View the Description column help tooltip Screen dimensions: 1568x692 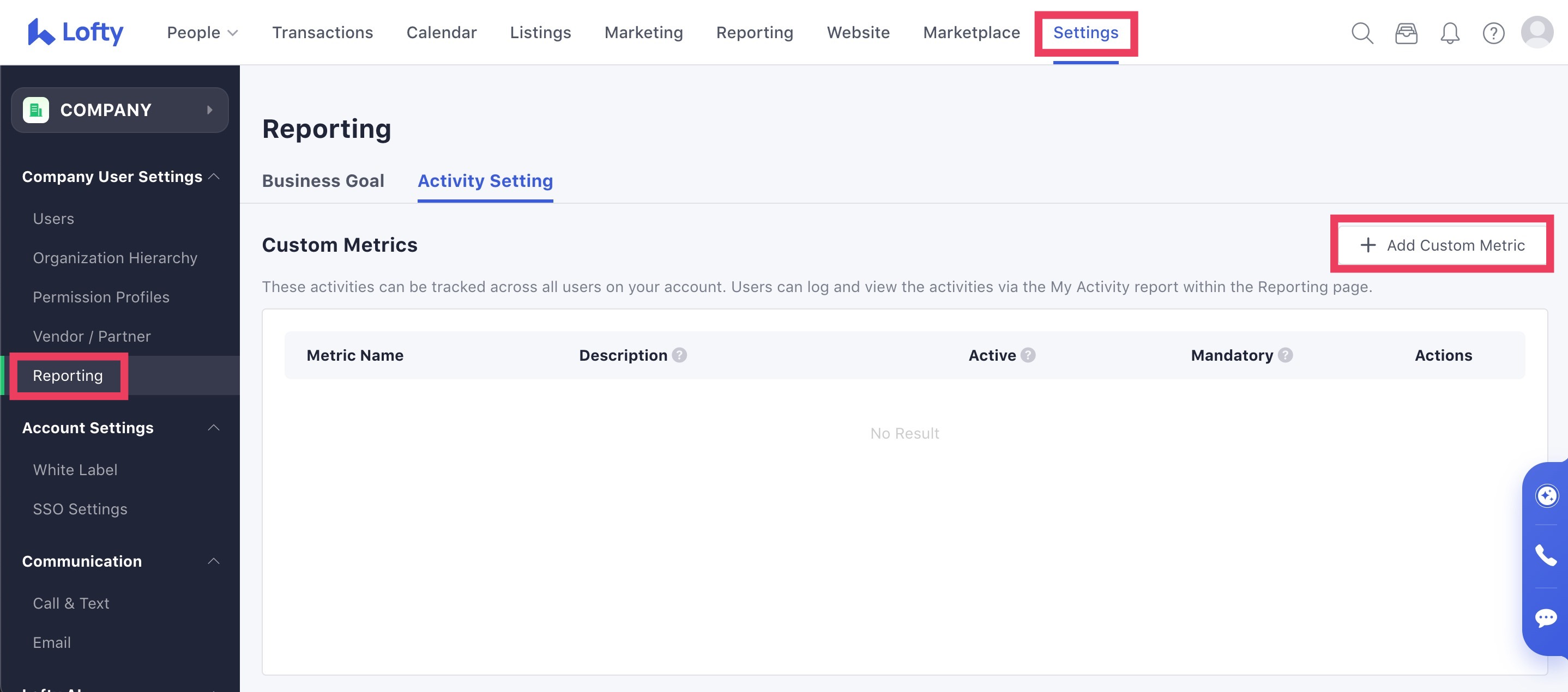click(x=680, y=356)
